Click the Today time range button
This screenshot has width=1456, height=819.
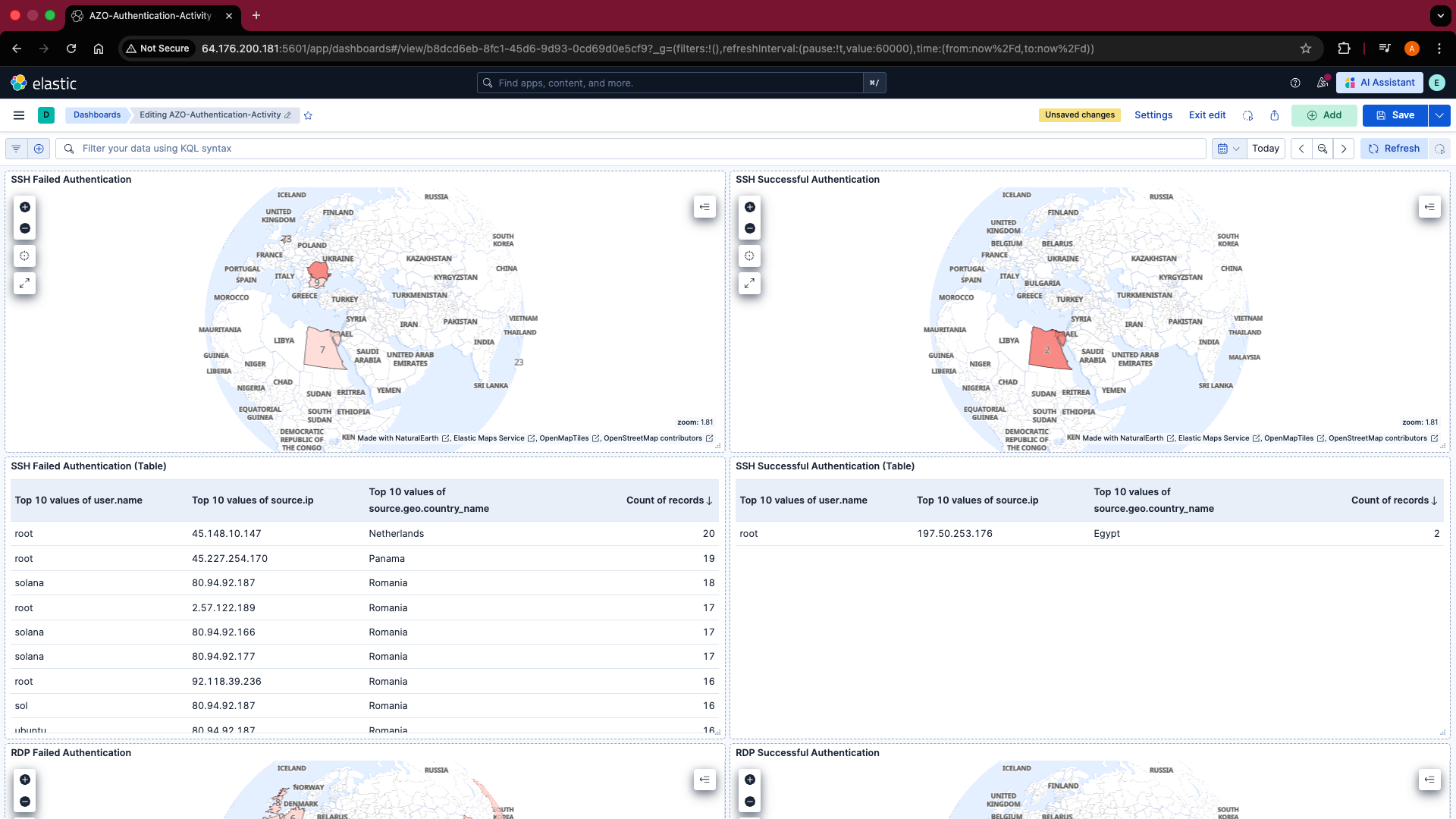(1266, 149)
